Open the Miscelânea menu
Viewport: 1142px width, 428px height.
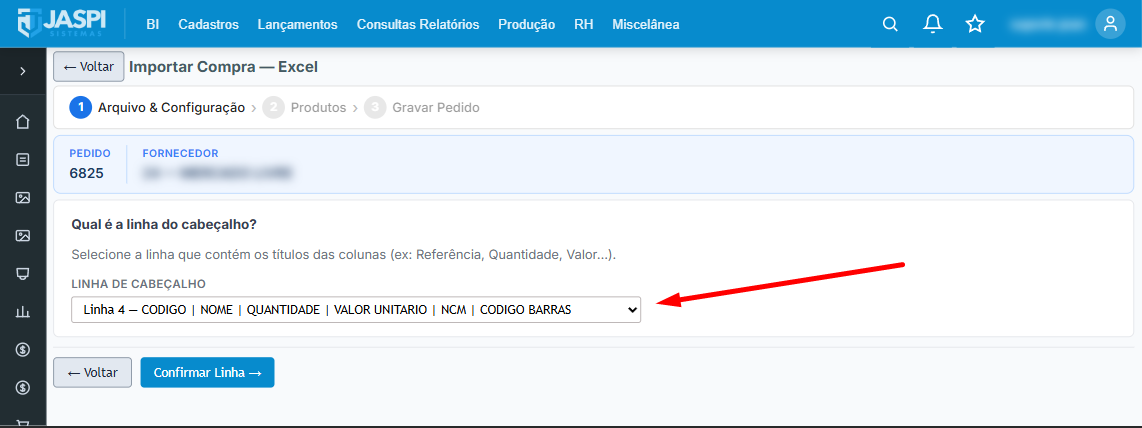click(645, 24)
